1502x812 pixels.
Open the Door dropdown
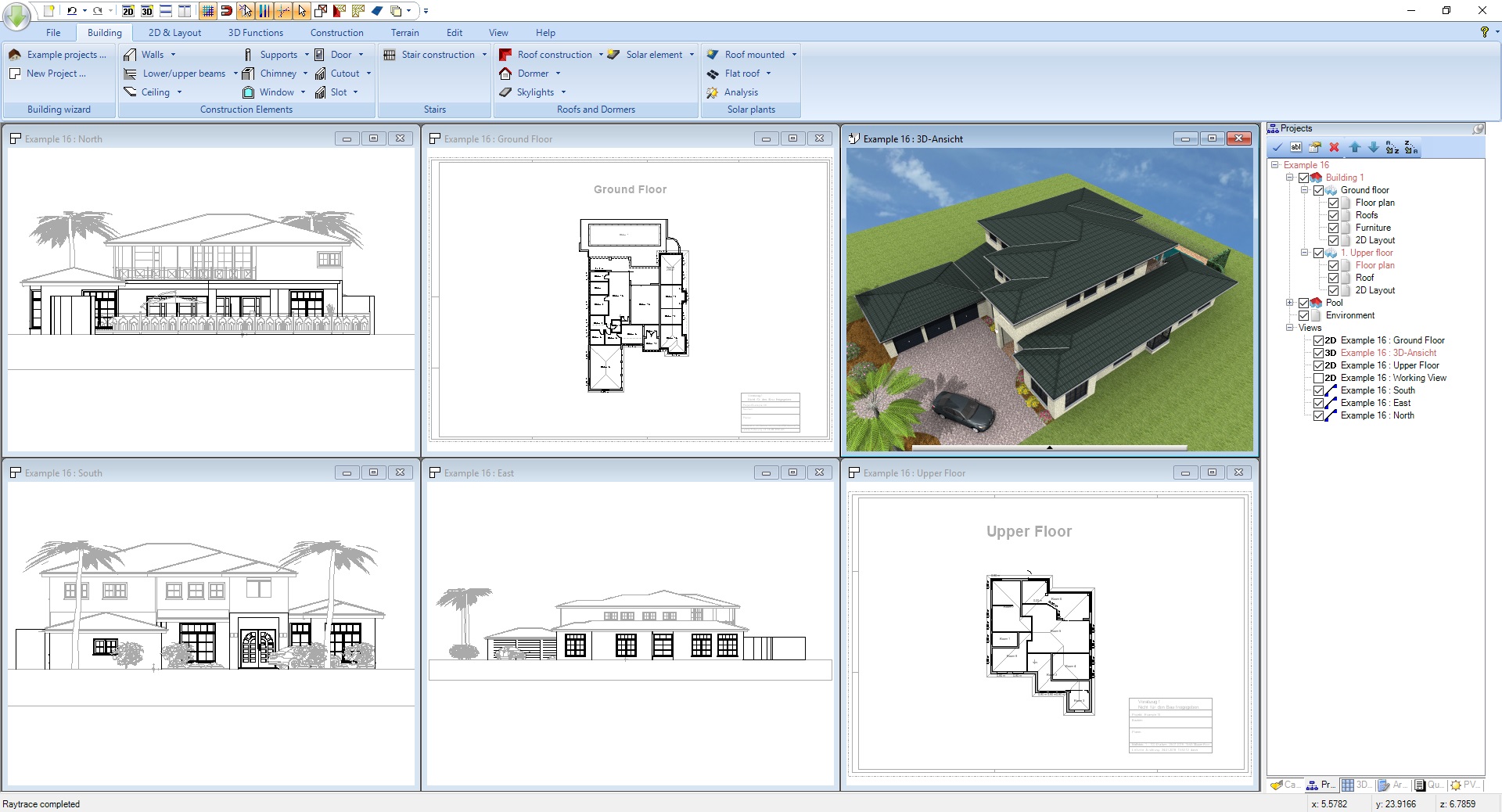362,54
